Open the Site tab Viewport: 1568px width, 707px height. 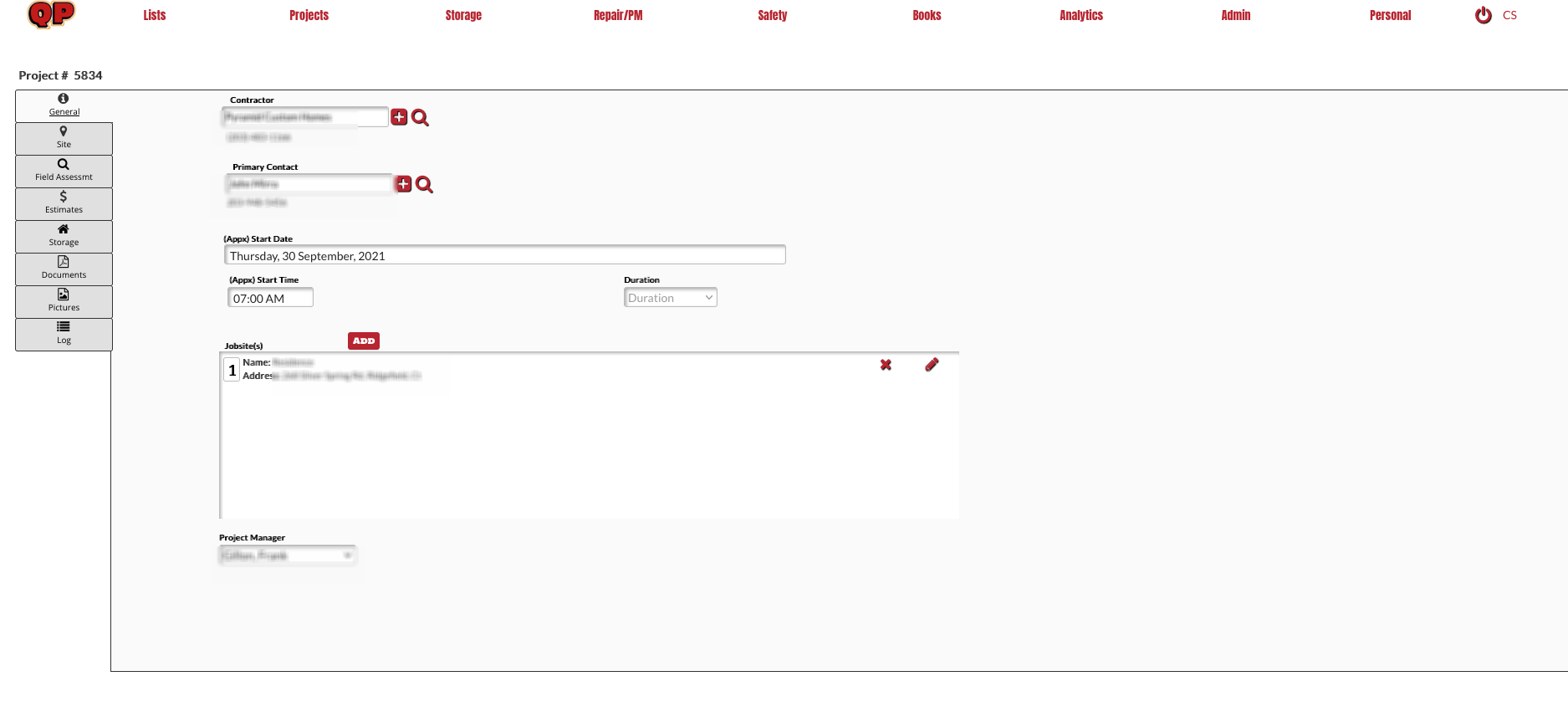(64, 138)
